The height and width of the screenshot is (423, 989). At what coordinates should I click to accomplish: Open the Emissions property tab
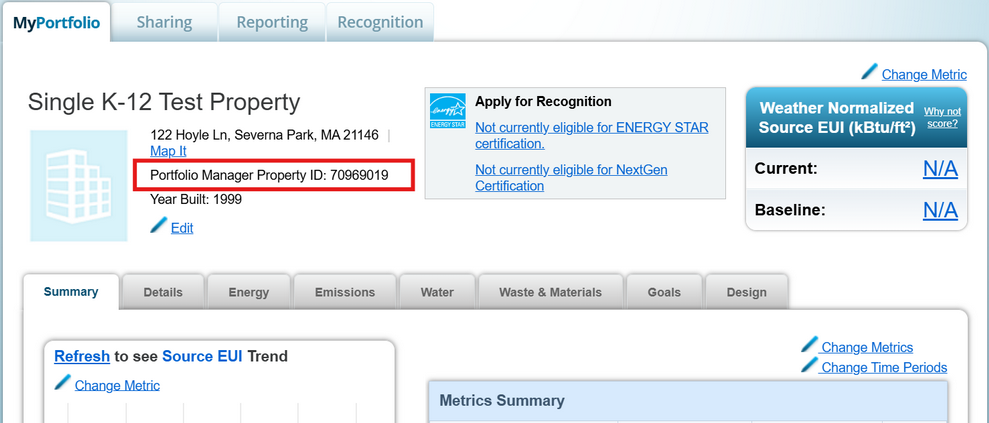pyautogui.click(x=345, y=293)
